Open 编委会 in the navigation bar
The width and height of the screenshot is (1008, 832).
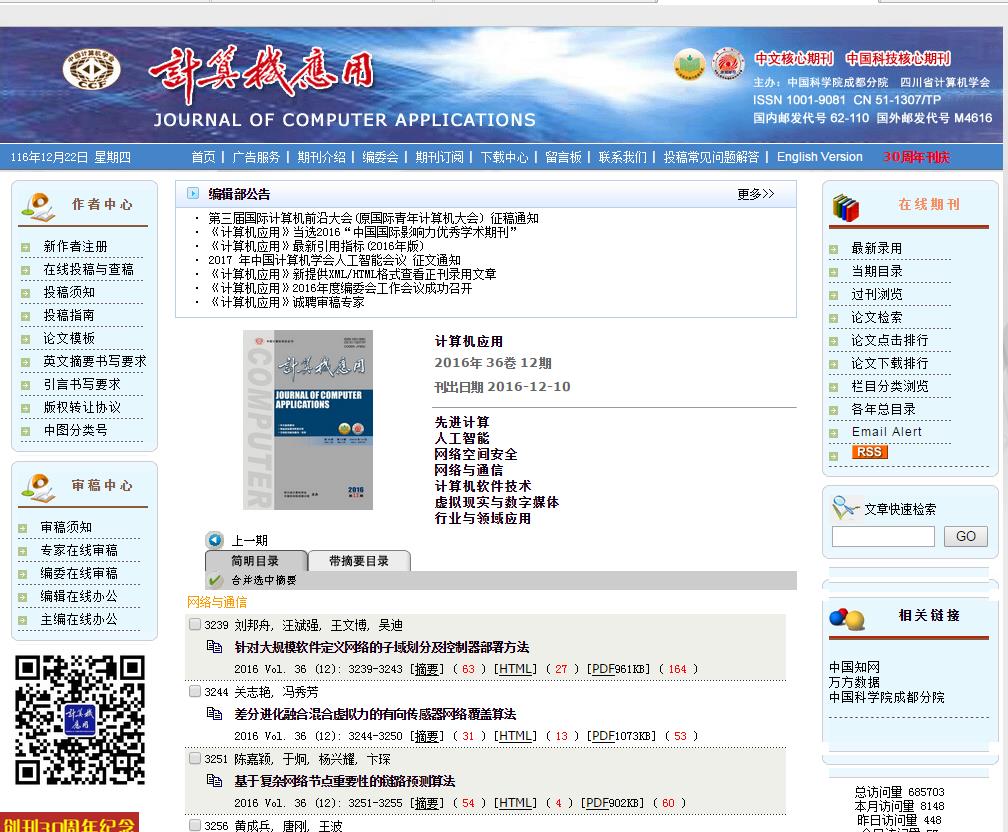point(380,157)
